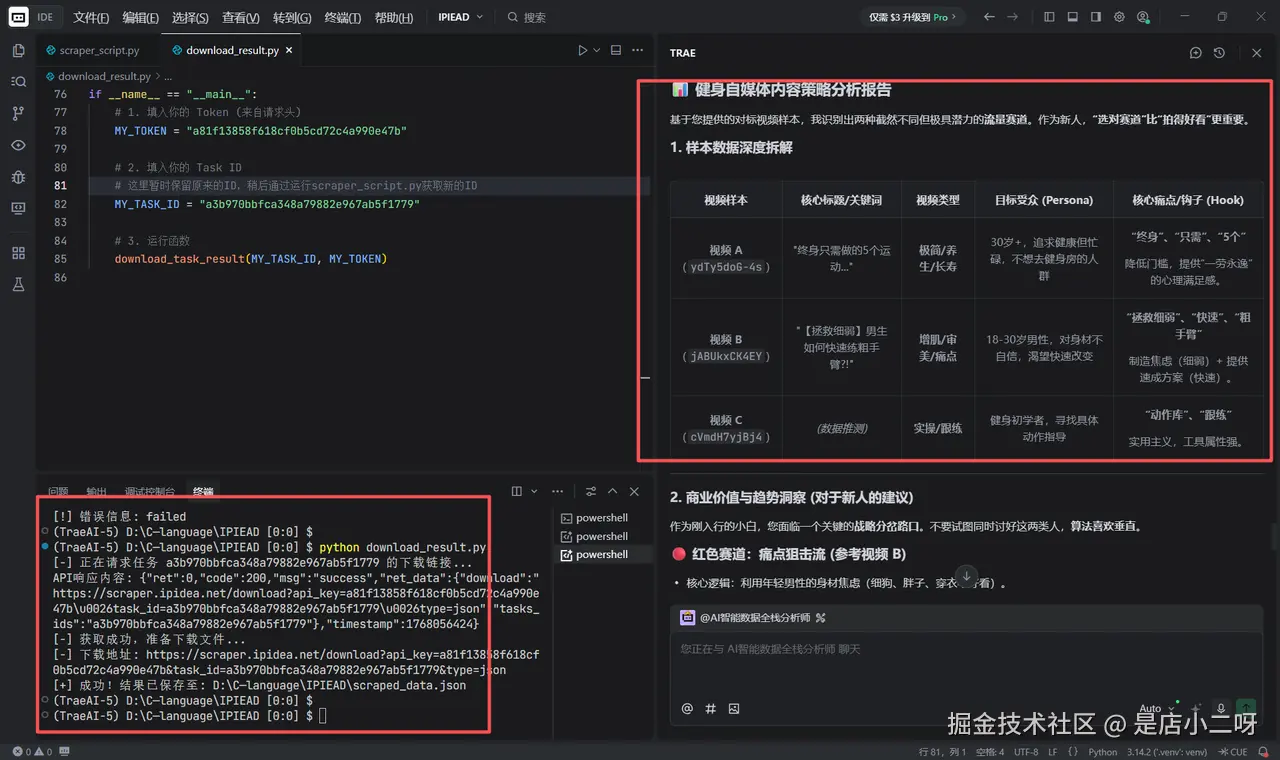Open the IPIEAD project dropdown

point(460,17)
